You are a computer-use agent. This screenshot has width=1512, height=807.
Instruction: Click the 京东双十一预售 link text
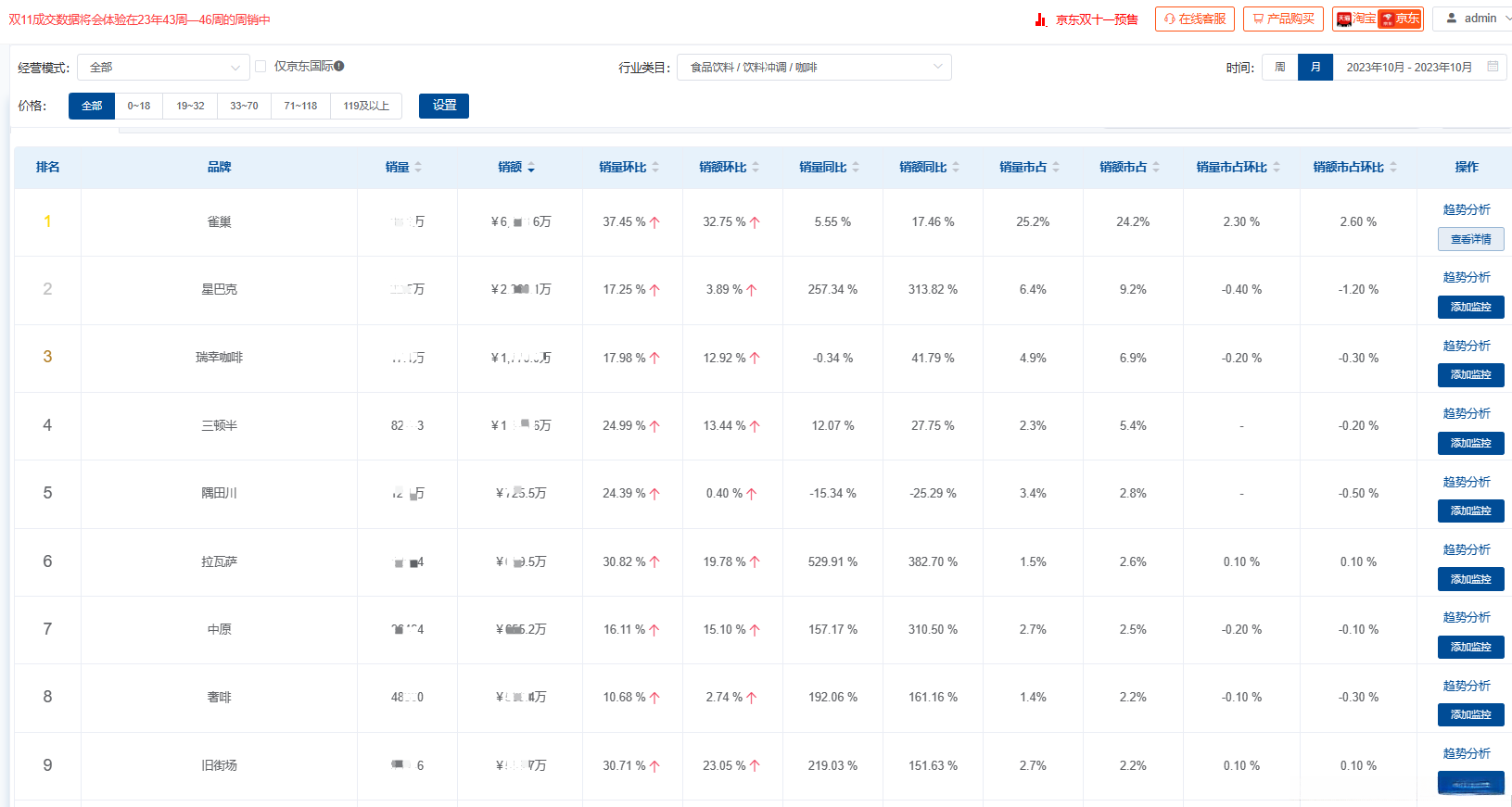(1097, 19)
